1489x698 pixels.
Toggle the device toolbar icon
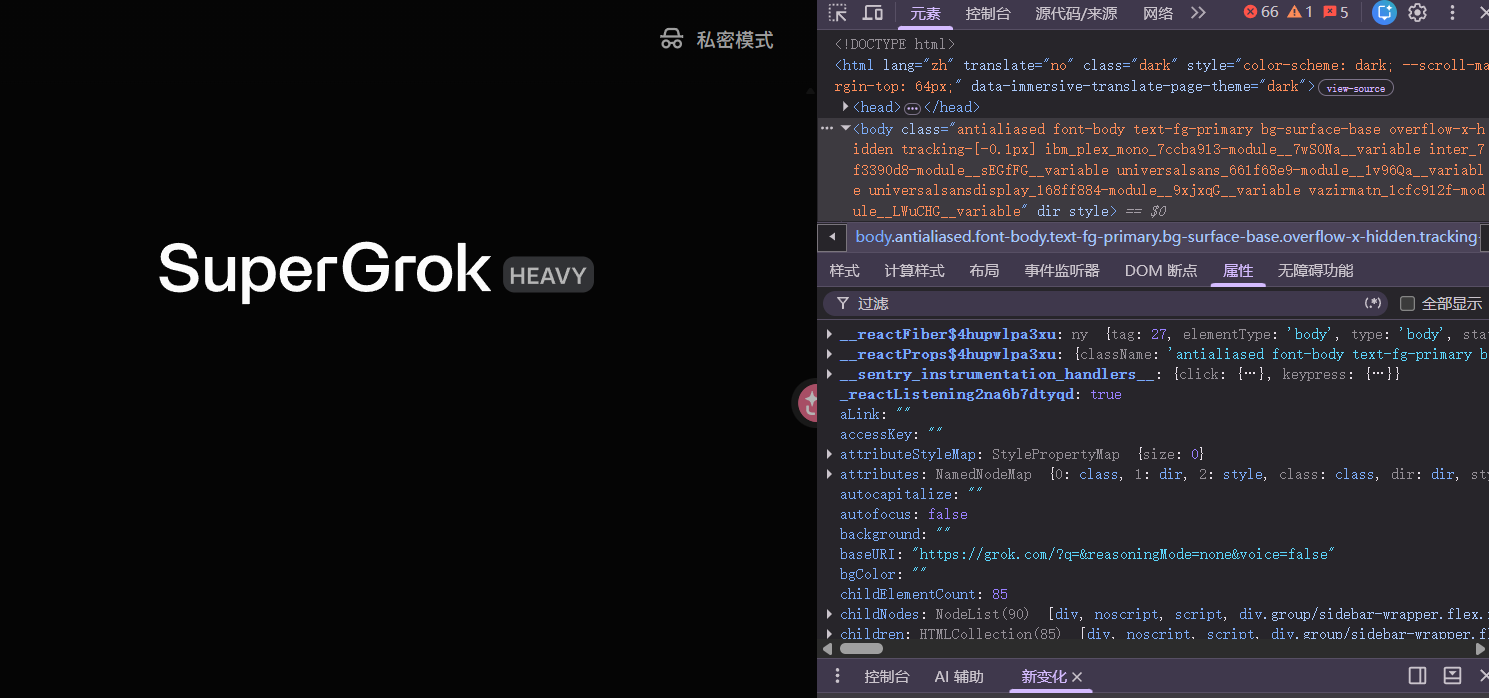873,13
